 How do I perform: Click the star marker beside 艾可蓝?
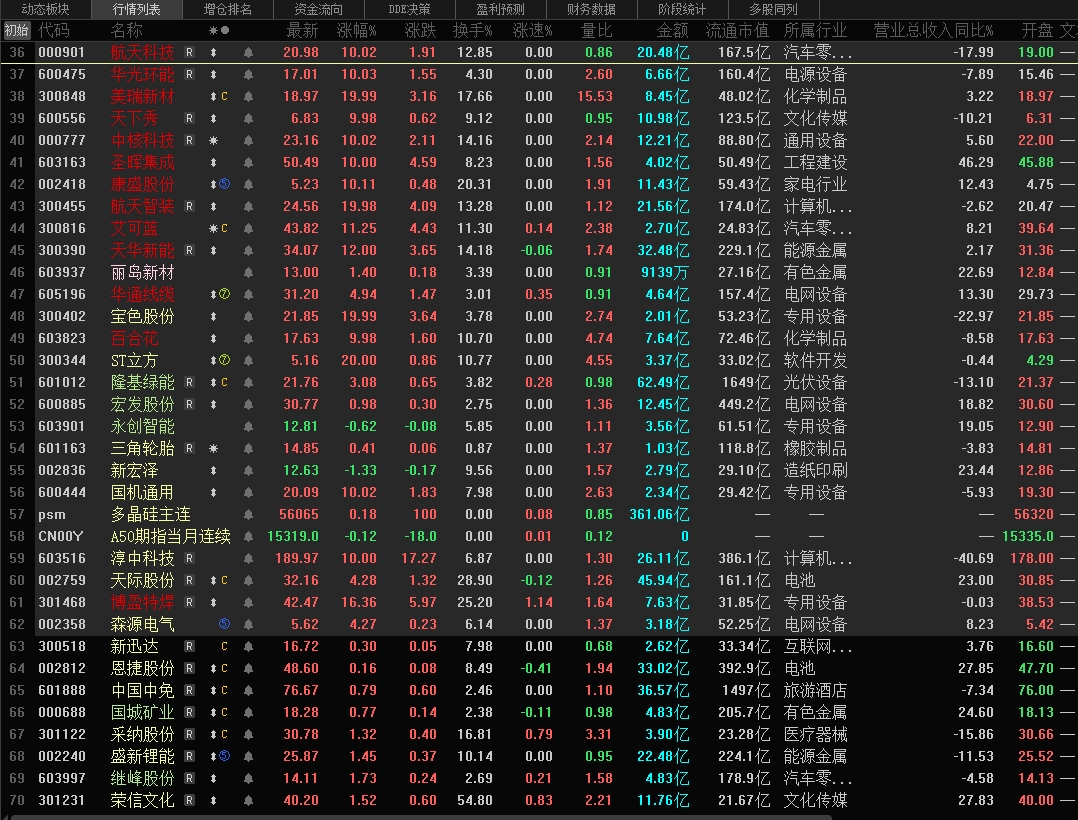point(213,228)
